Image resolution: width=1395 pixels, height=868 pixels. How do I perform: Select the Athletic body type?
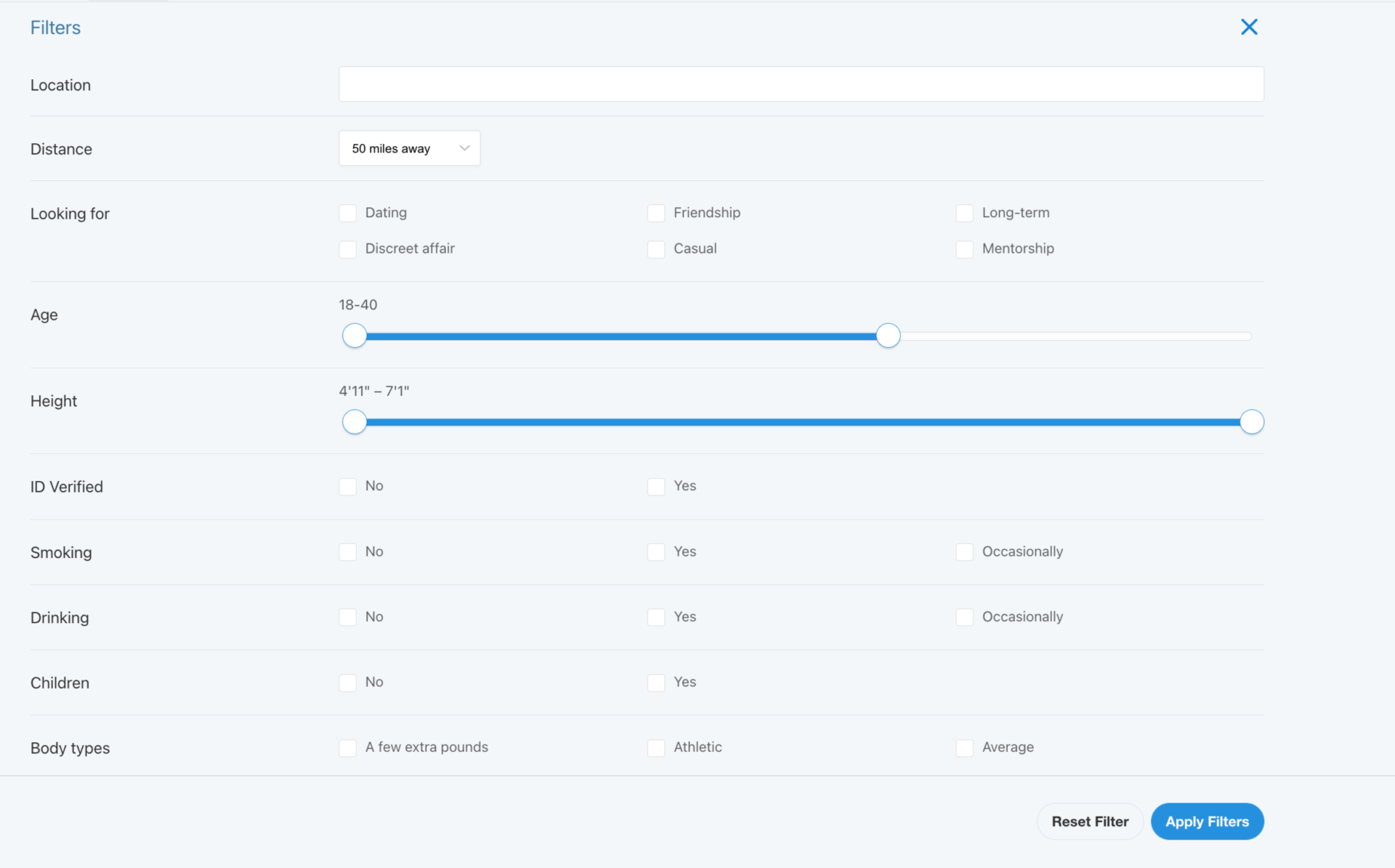(656, 748)
